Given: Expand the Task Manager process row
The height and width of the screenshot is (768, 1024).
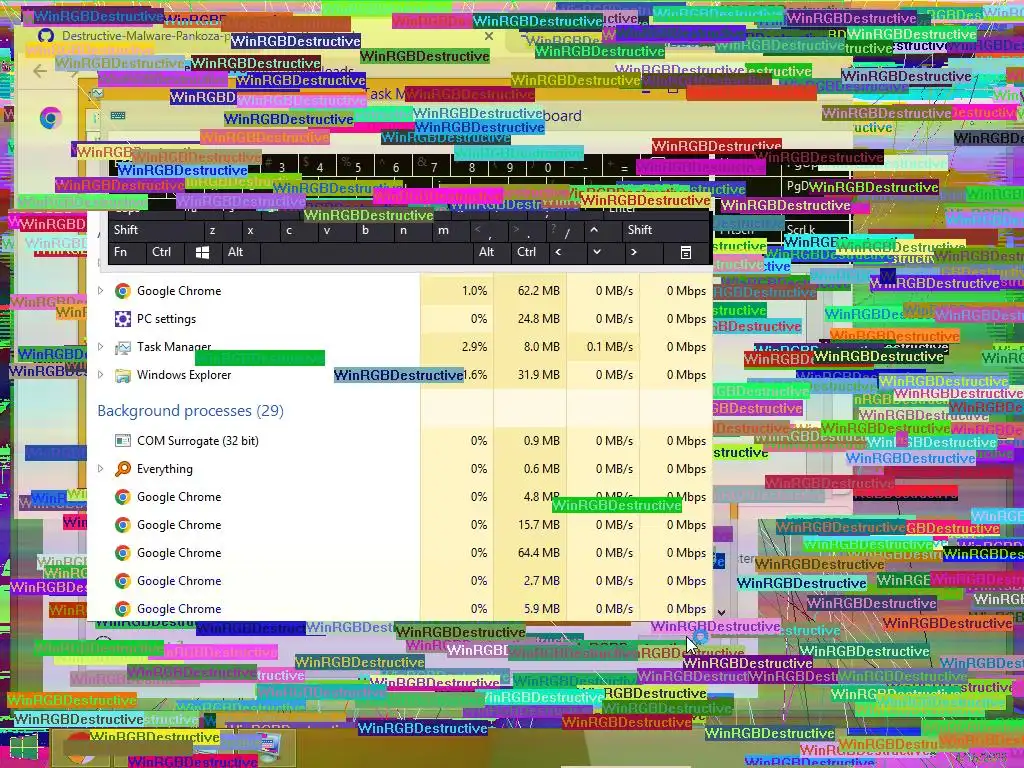Looking at the screenshot, I should click(x=101, y=347).
